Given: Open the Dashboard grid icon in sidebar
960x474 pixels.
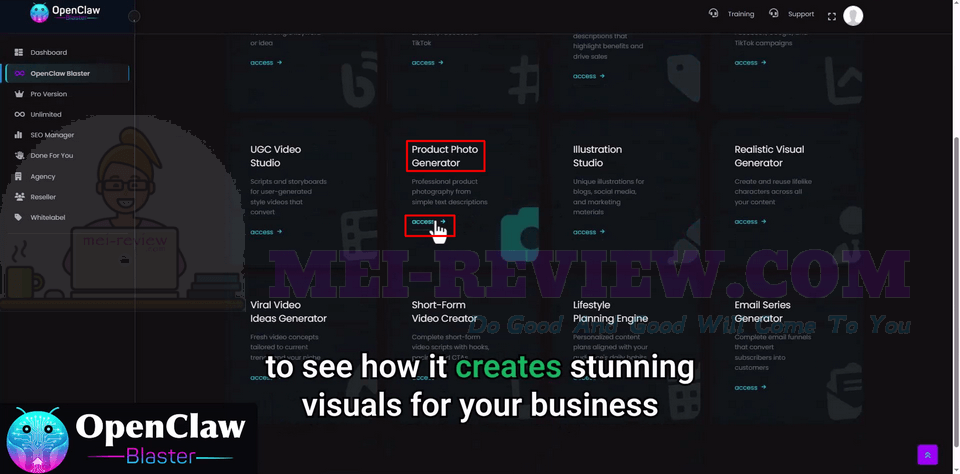Looking at the screenshot, I should tap(18, 53).
